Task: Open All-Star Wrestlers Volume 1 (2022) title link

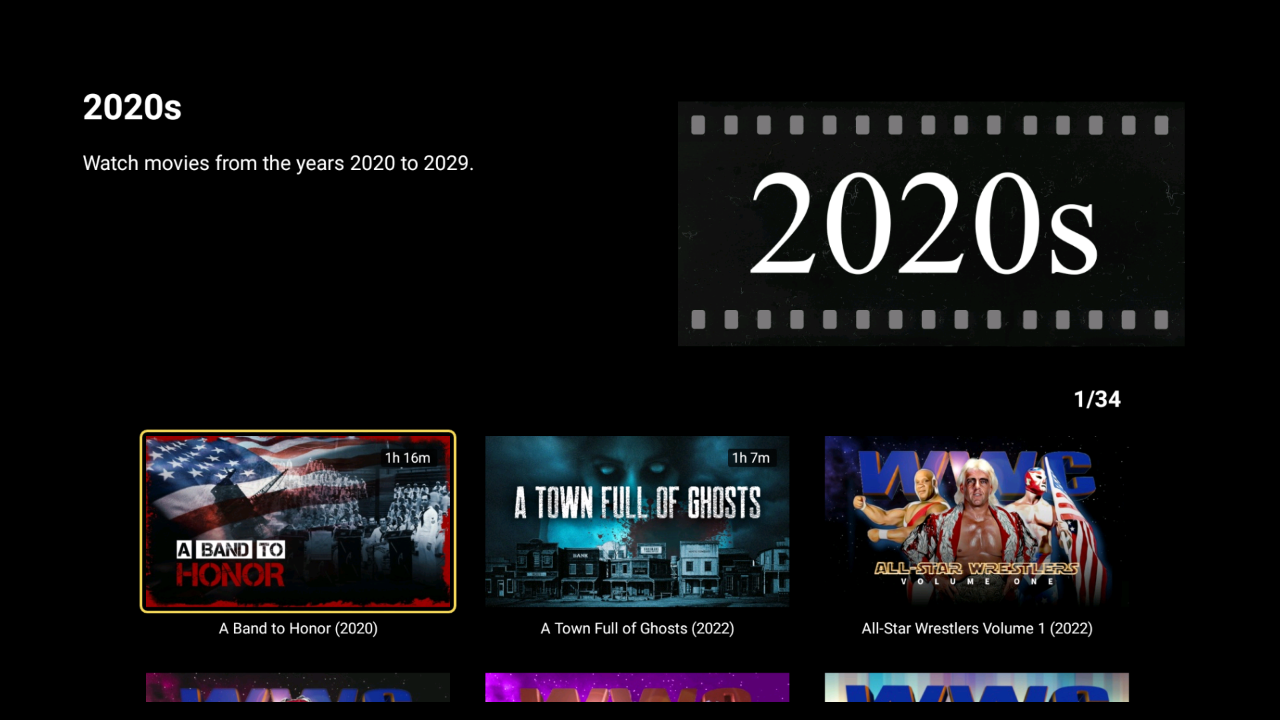Action: pos(977,628)
